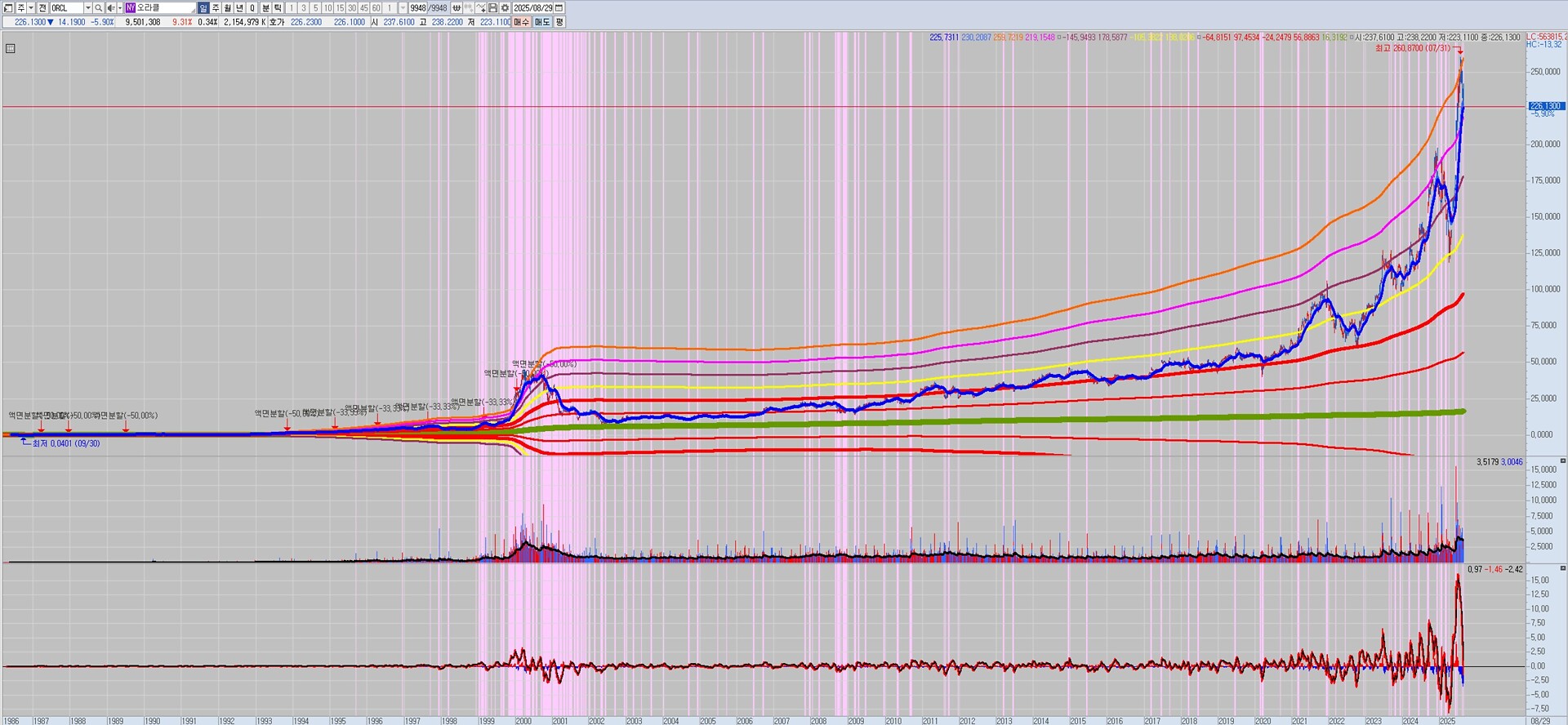The image size is (1568, 725).
Task: Open chart settings gear icon
Action: [505, 8]
